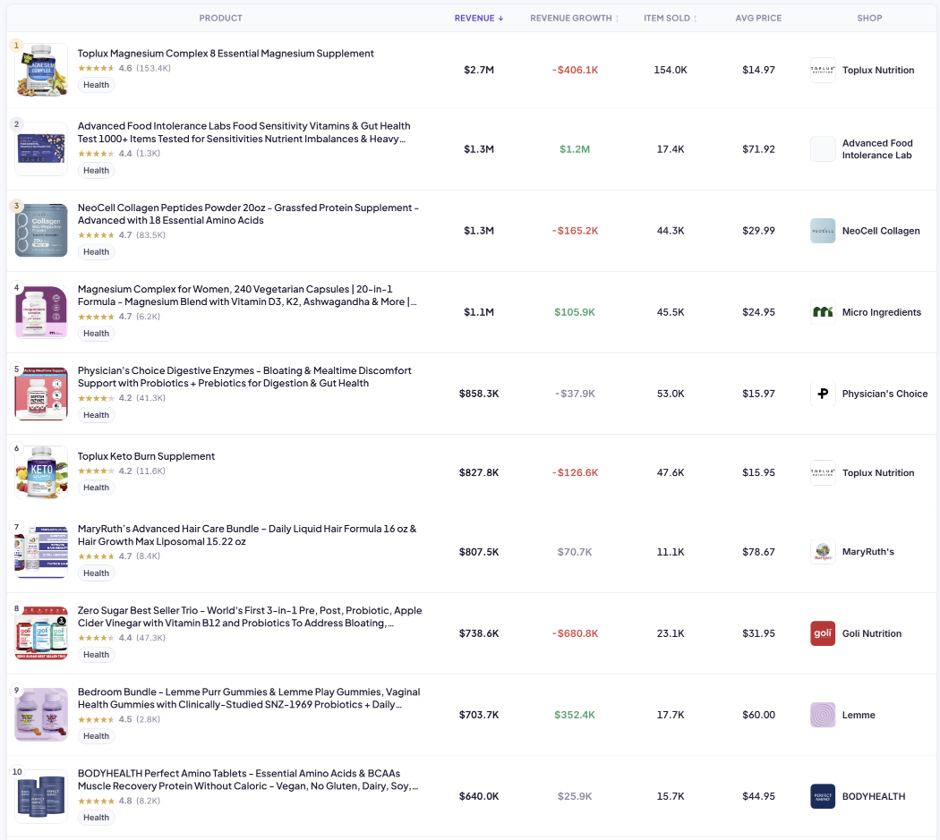Sort table by Revenue column header
The height and width of the screenshot is (840, 940).
coord(478,18)
